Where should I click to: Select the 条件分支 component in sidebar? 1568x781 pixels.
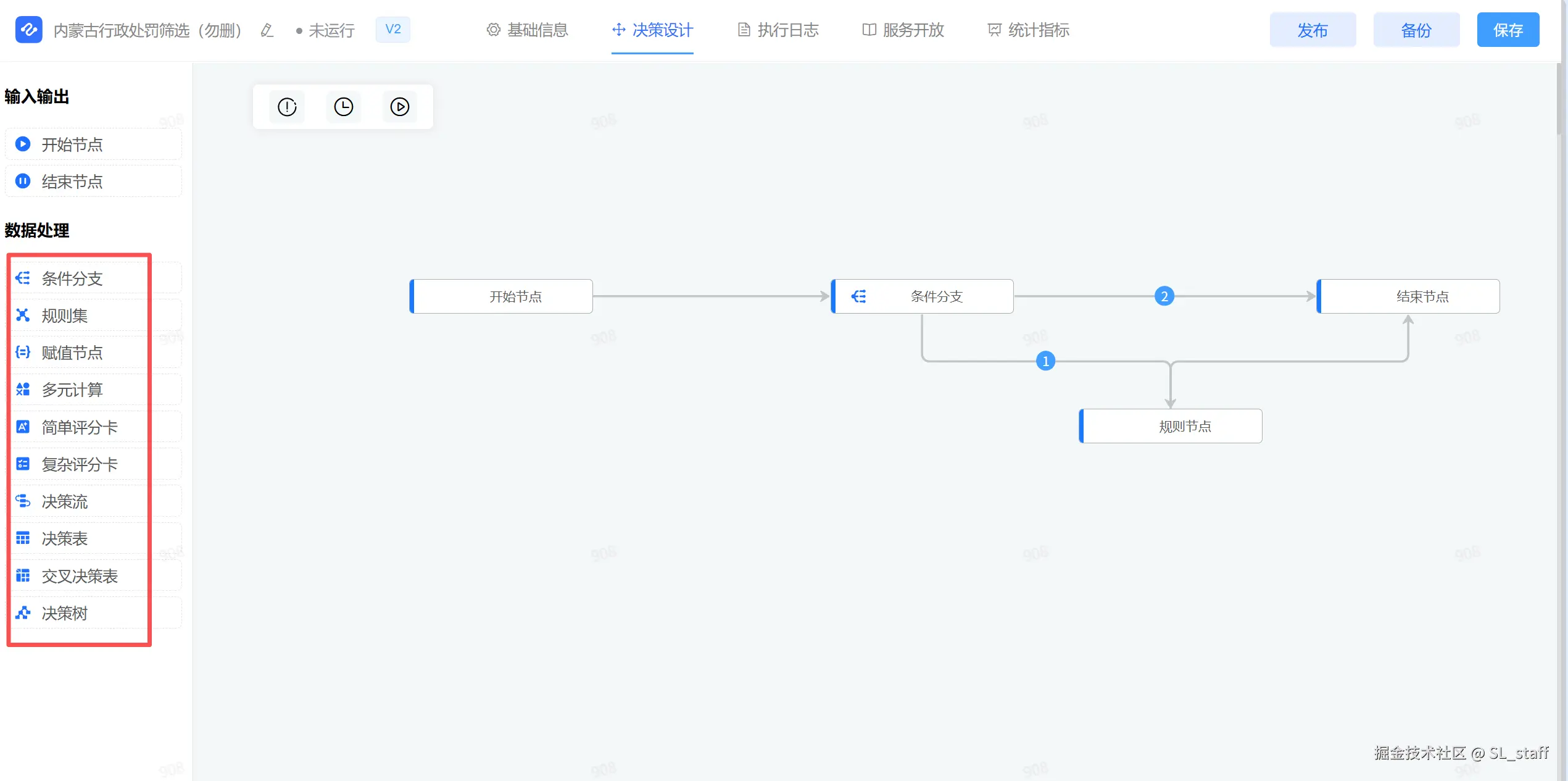coord(72,278)
